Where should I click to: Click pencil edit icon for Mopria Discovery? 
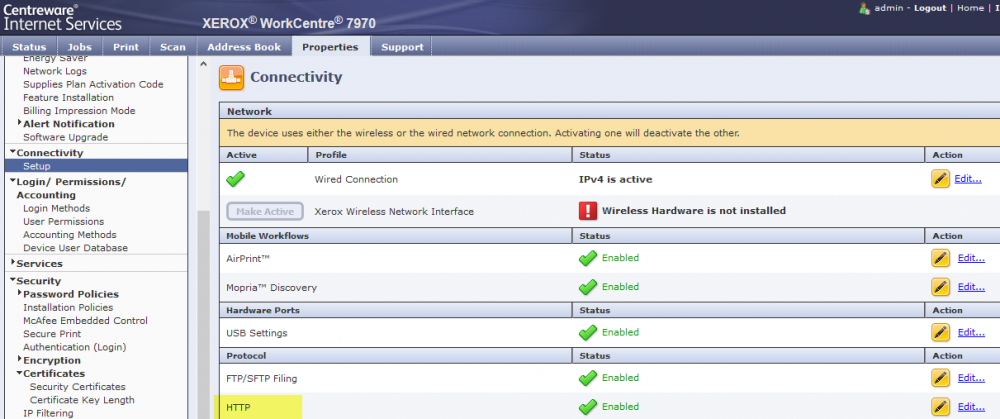point(940,287)
